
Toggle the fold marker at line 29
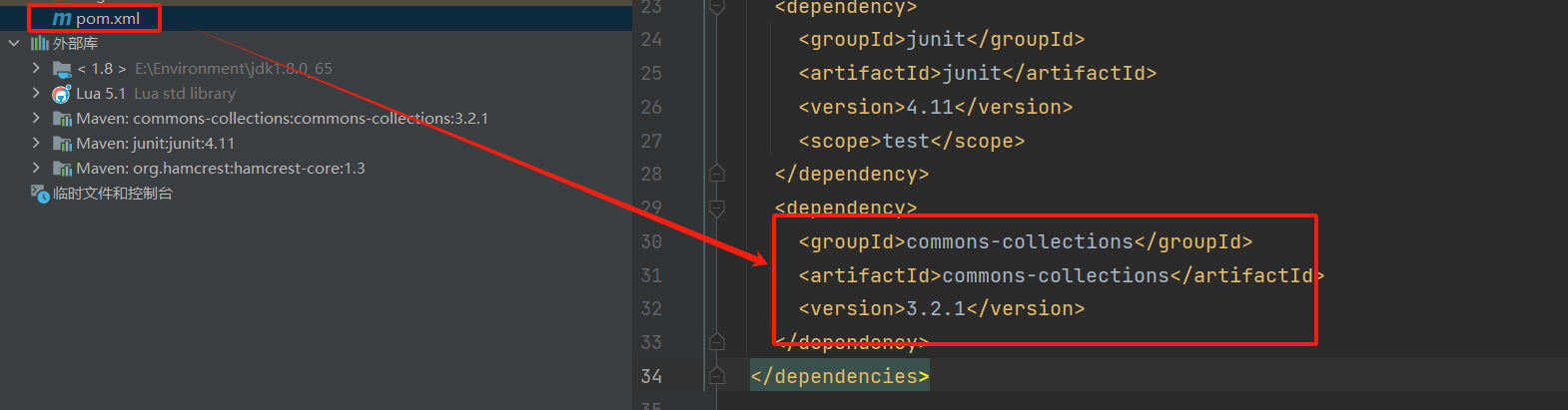[716, 207]
